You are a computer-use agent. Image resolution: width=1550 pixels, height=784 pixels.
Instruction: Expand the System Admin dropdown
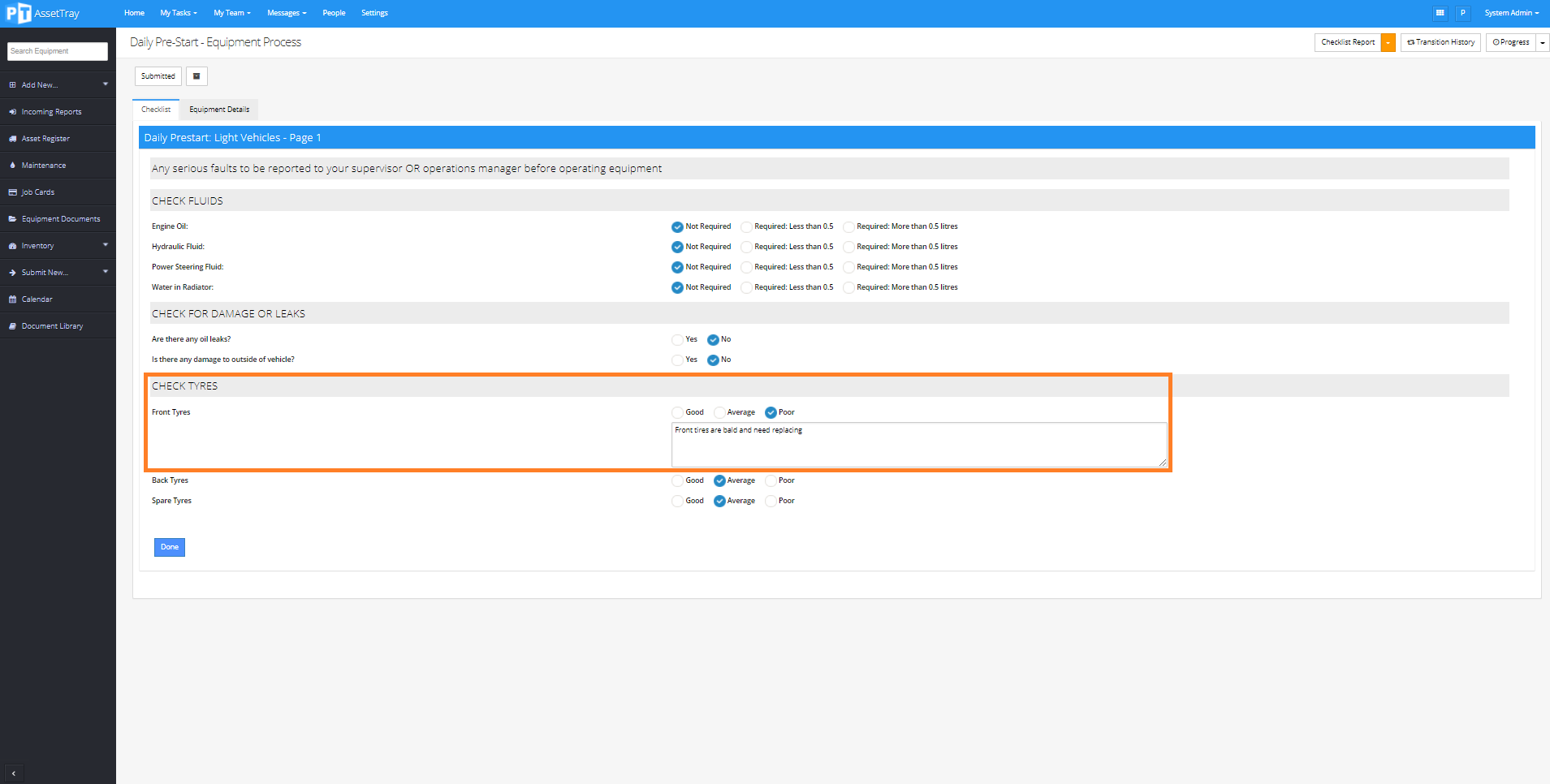click(1511, 13)
